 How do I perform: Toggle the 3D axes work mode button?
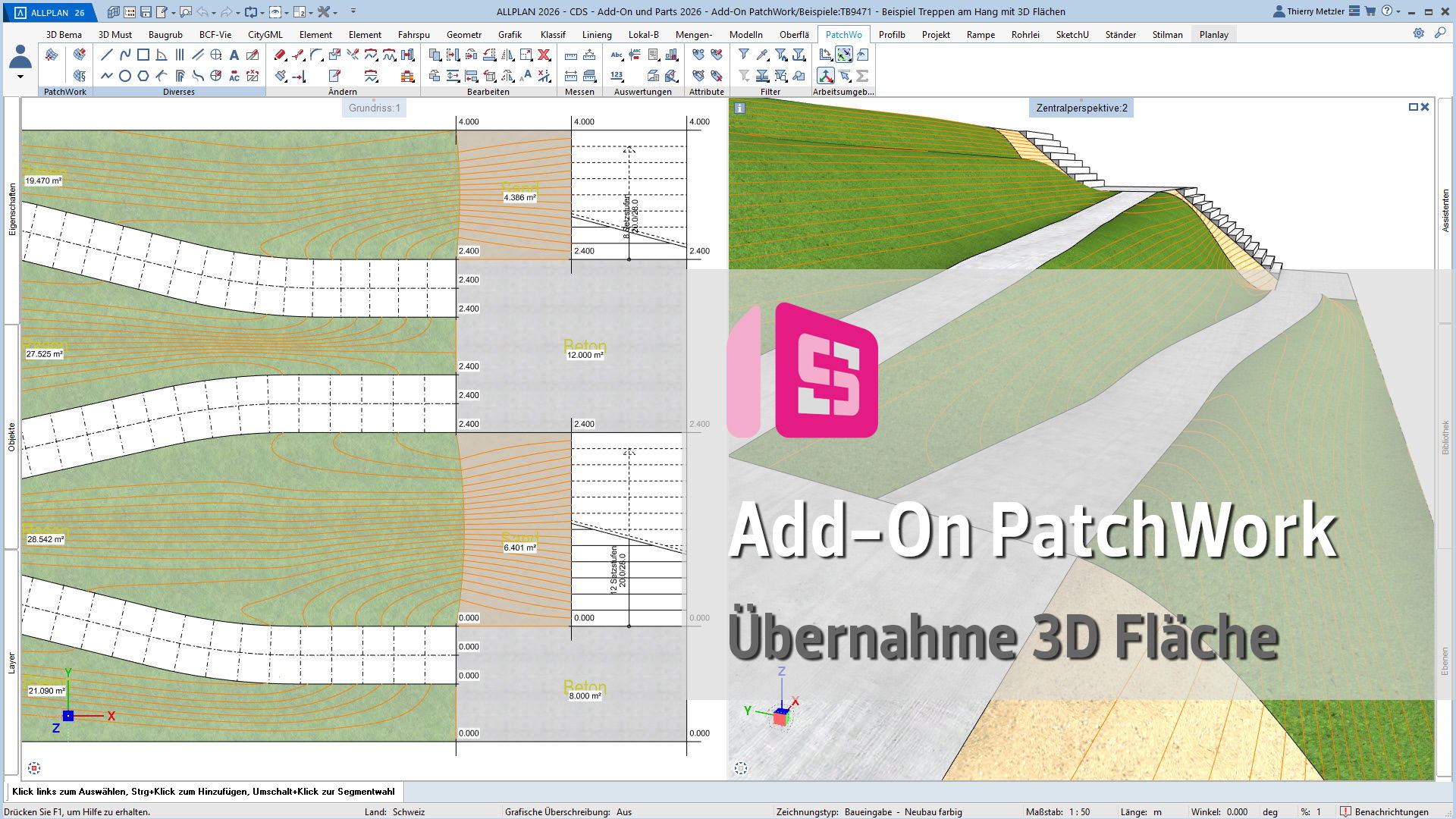825,76
